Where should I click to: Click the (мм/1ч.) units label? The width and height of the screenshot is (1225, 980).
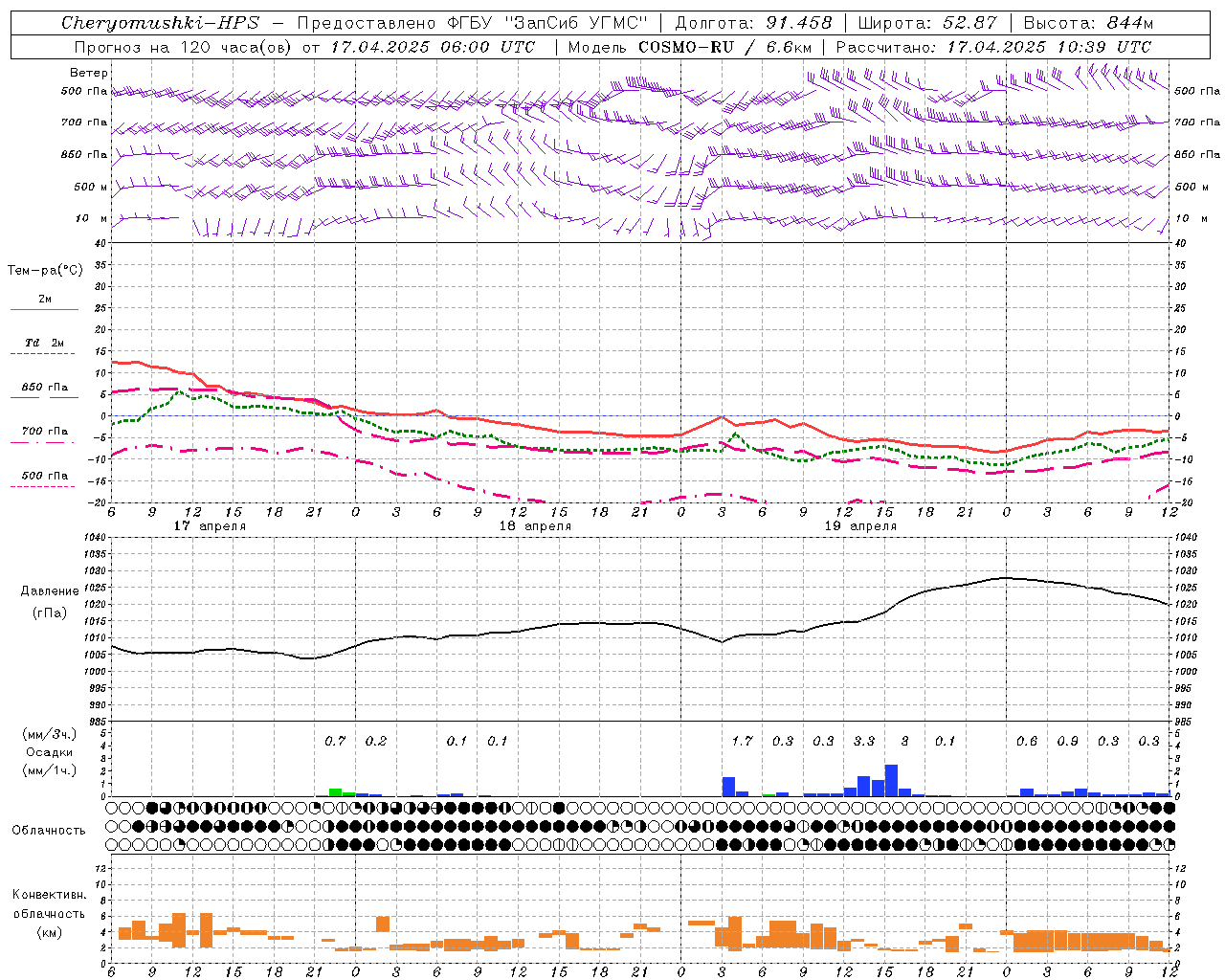(x=51, y=770)
